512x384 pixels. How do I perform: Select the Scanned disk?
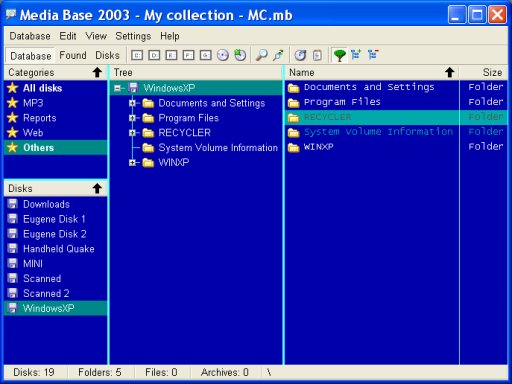click(x=55, y=278)
